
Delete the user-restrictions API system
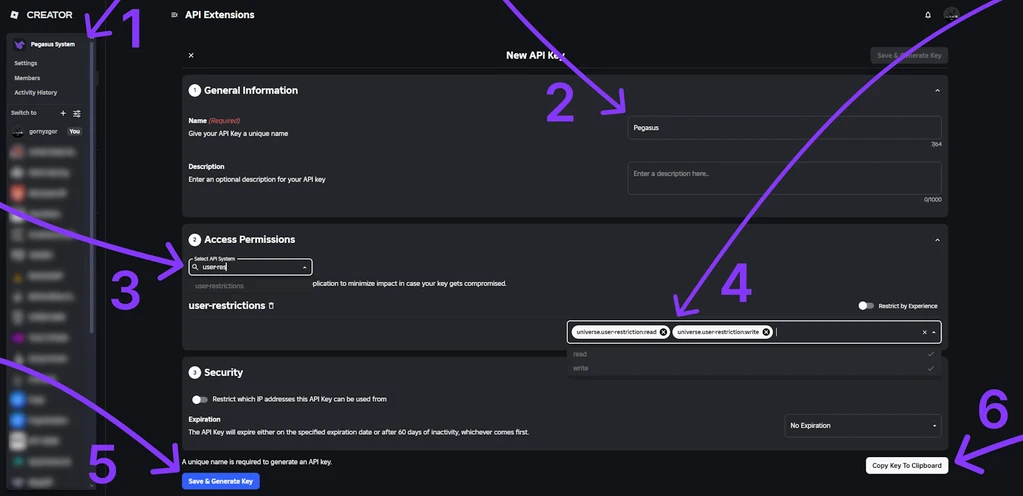point(271,306)
